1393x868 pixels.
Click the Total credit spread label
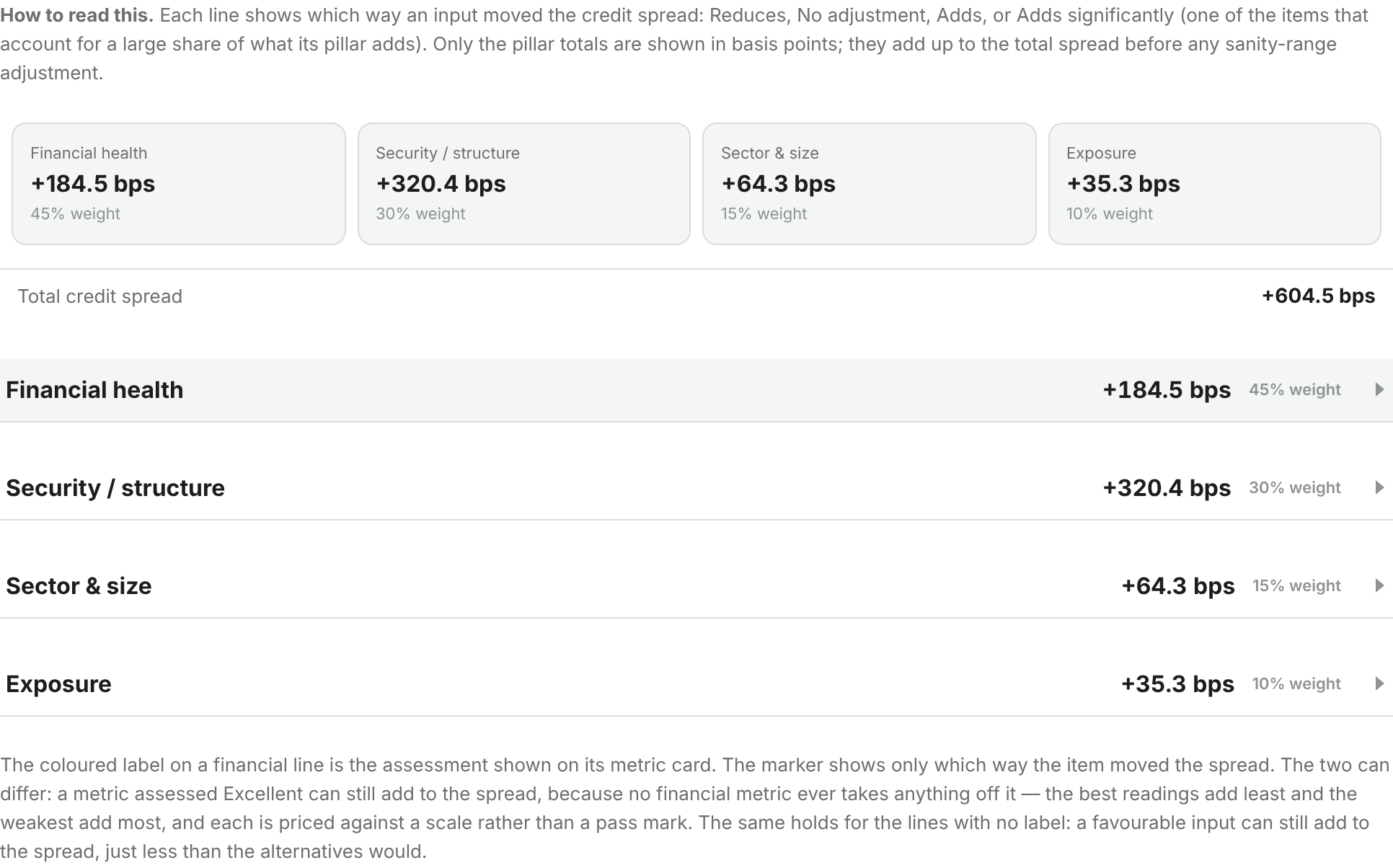click(x=99, y=296)
